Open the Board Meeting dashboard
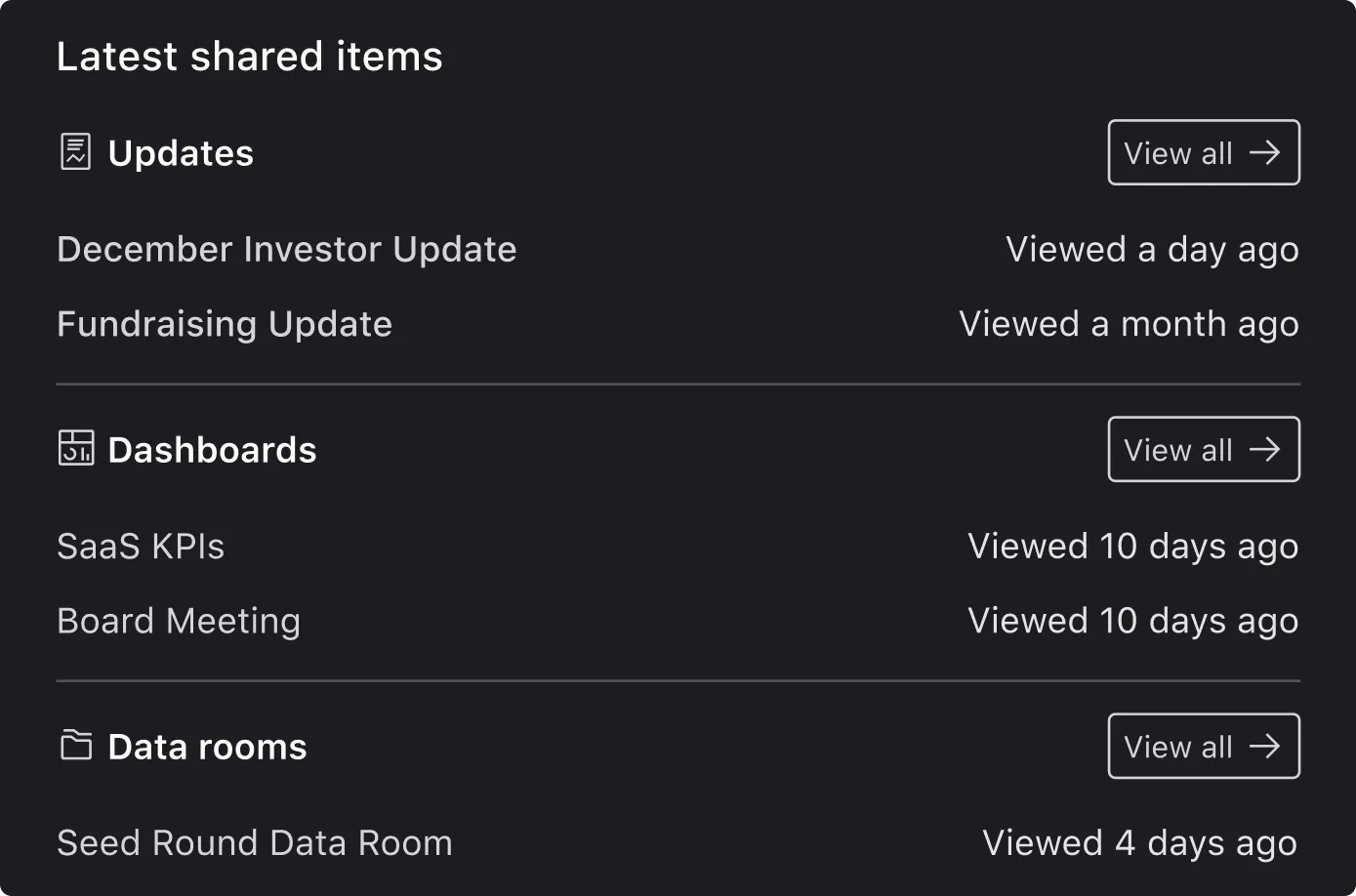 tap(179, 621)
